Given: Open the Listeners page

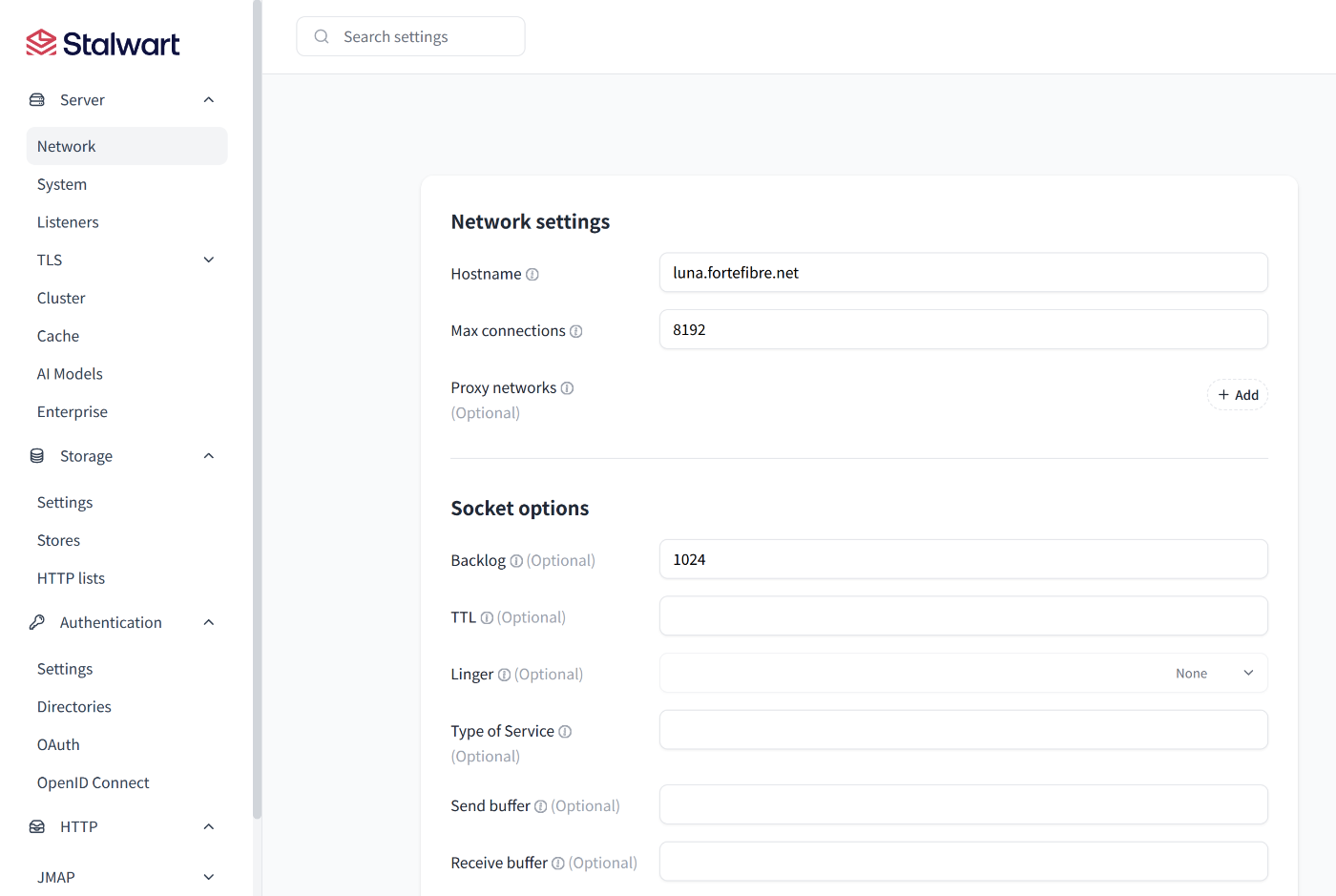Looking at the screenshot, I should pos(68,222).
